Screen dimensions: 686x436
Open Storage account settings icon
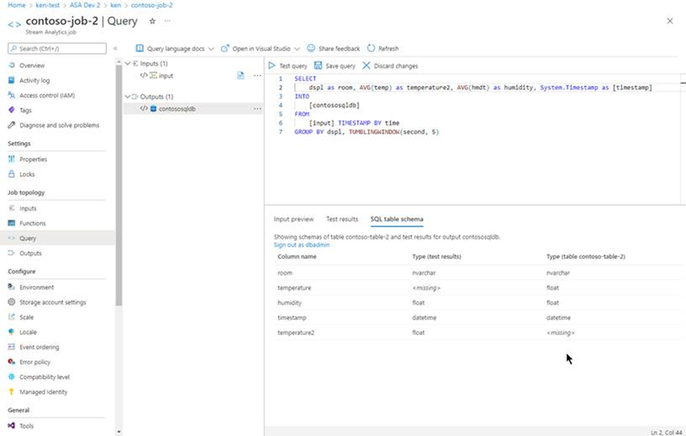pyautogui.click(x=11, y=302)
